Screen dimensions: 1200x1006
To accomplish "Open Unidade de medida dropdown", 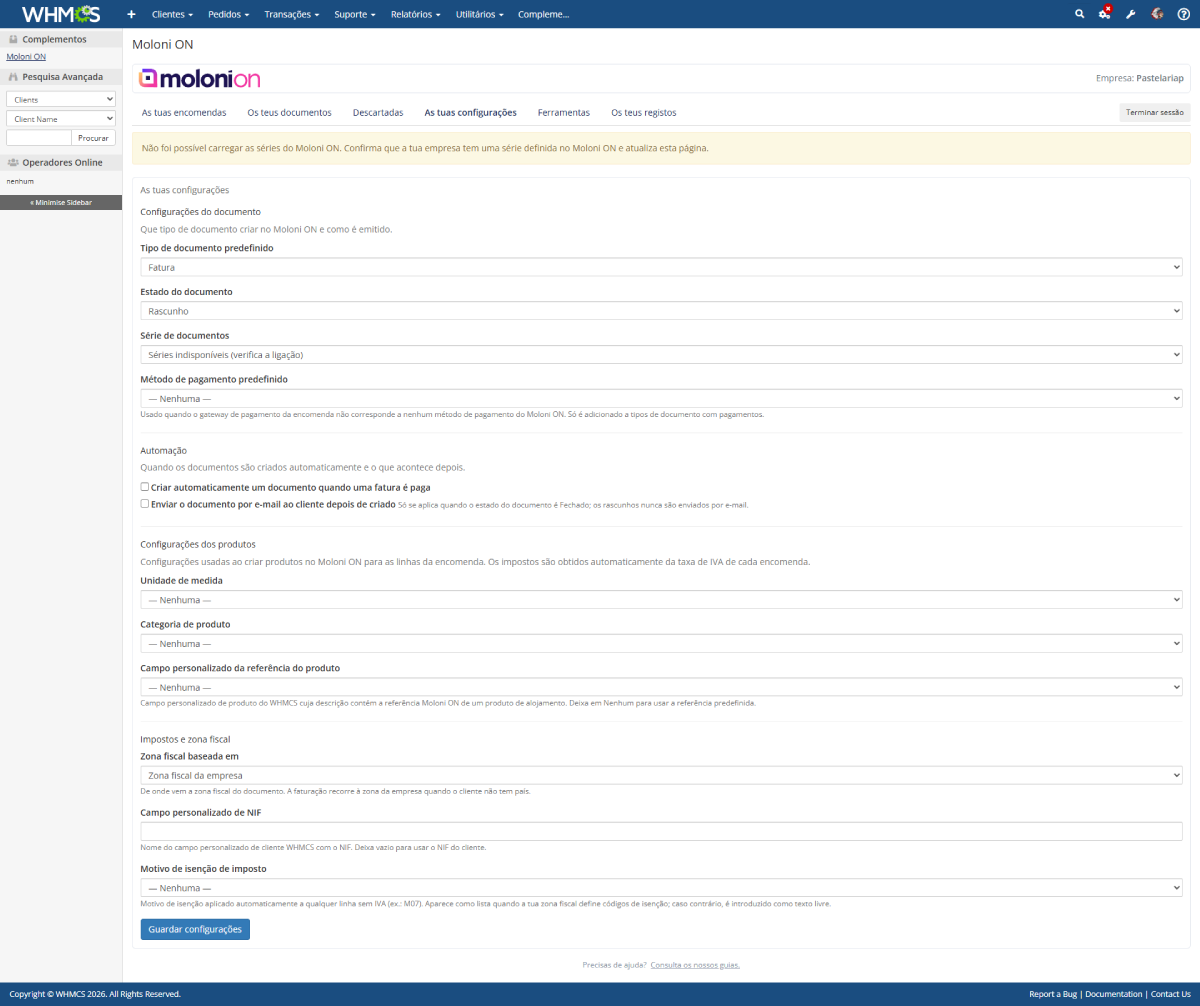I will pos(661,600).
